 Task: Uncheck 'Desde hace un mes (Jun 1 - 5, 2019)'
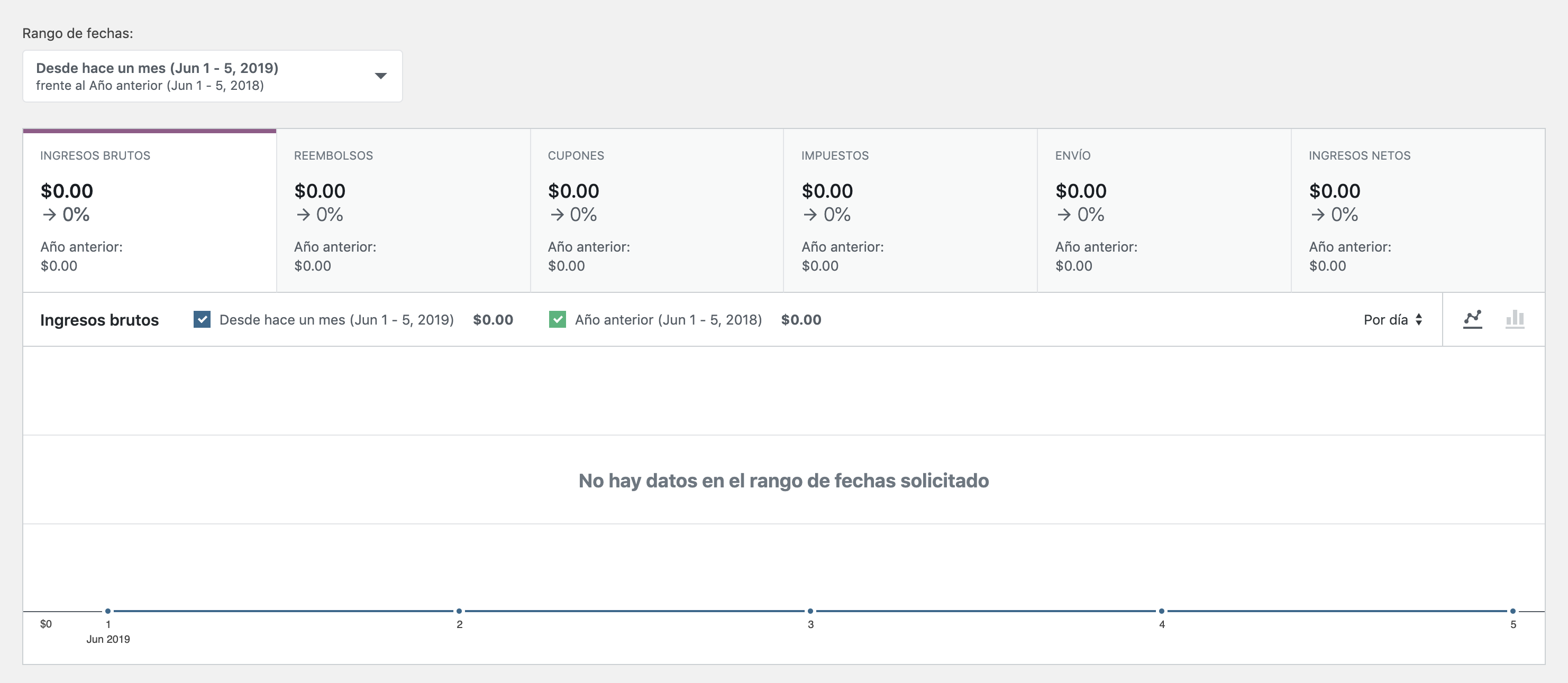click(x=202, y=318)
